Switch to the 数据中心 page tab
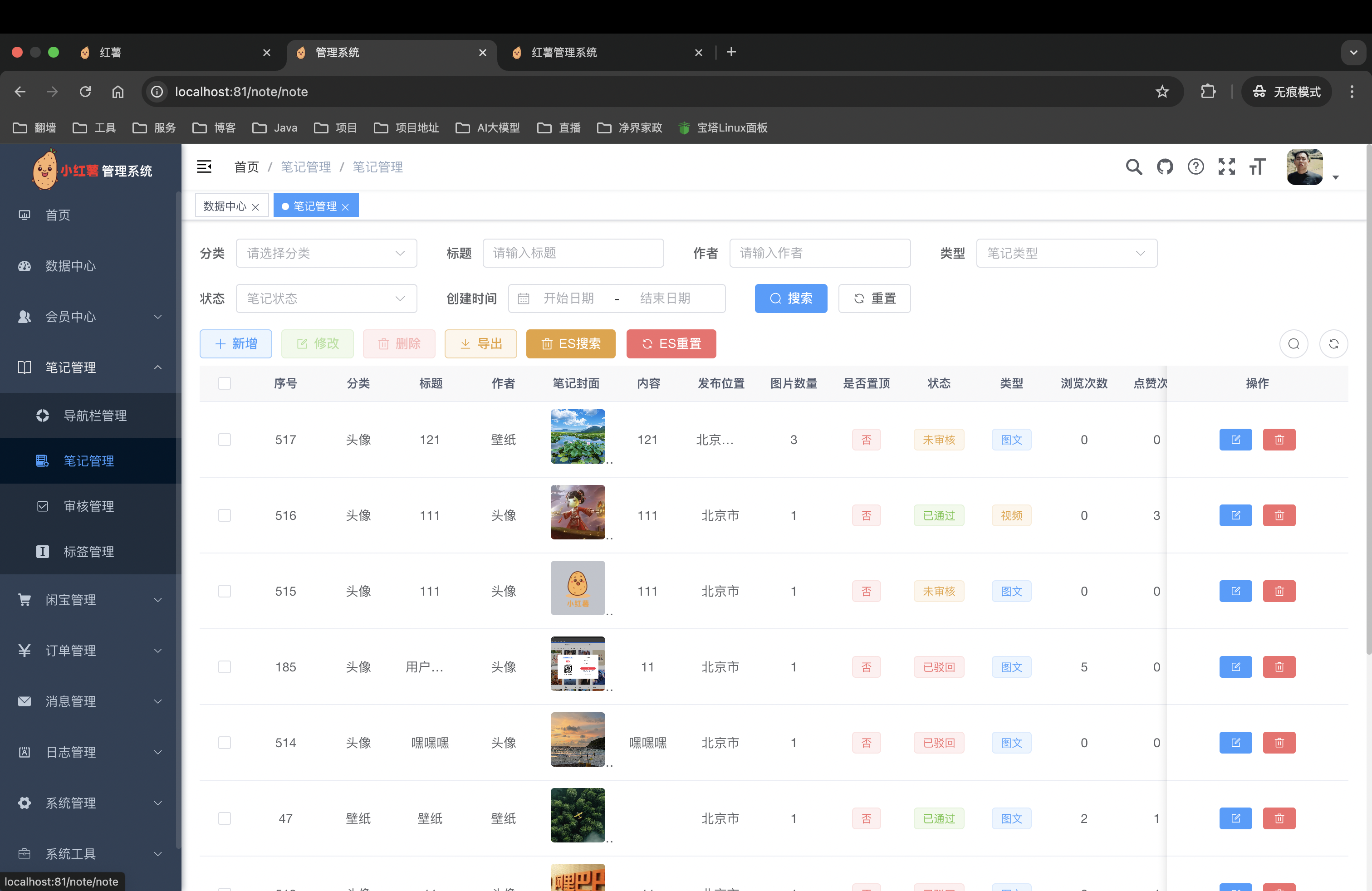1372x891 pixels. (224, 206)
